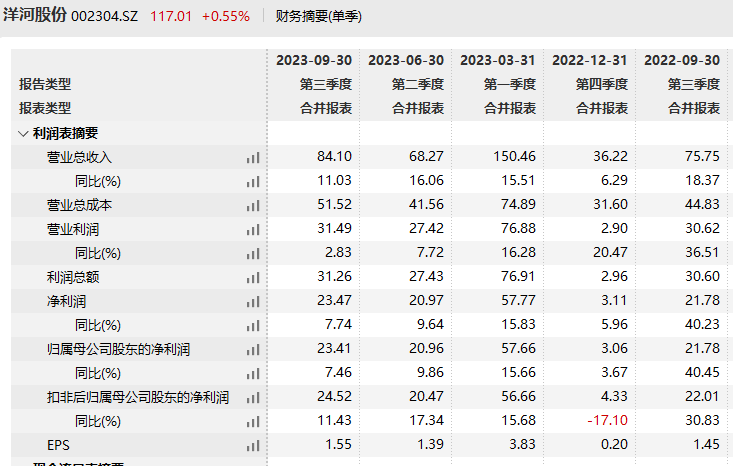Open chart icon for 同比(%) below 营业利润
733x466 pixels.
point(253,254)
